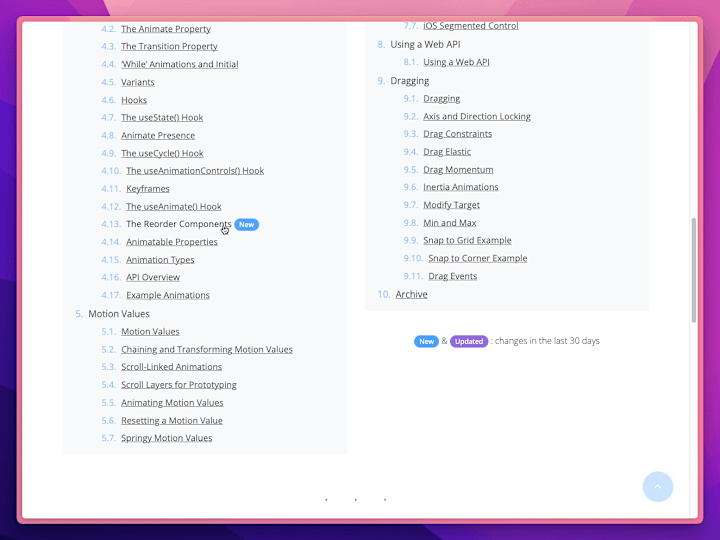Open Snap to Grid Example link
The height and width of the screenshot is (540, 720).
[467, 241]
